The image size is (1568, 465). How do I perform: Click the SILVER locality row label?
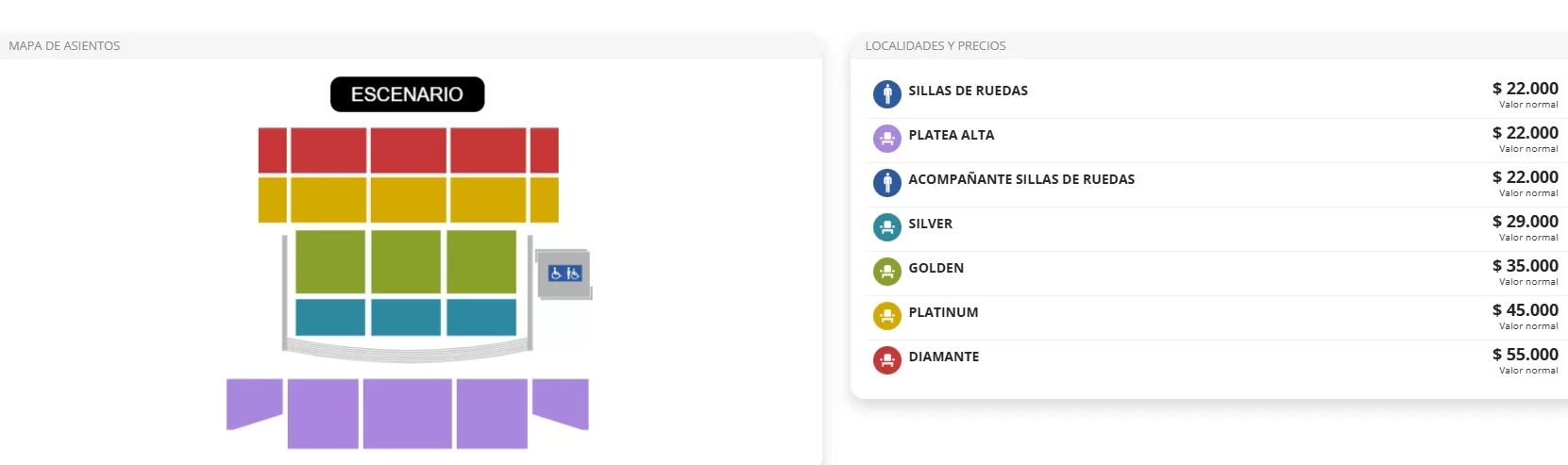tap(930, 224)
